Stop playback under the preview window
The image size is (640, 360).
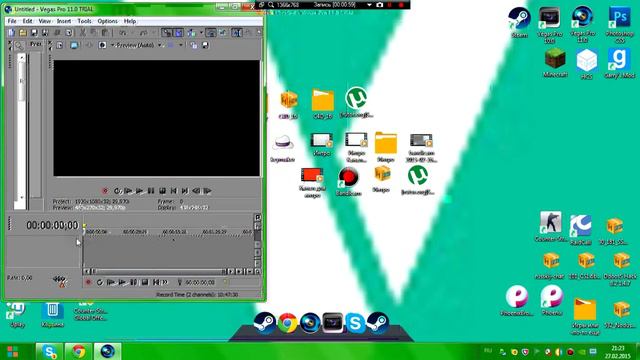[162, 191]
